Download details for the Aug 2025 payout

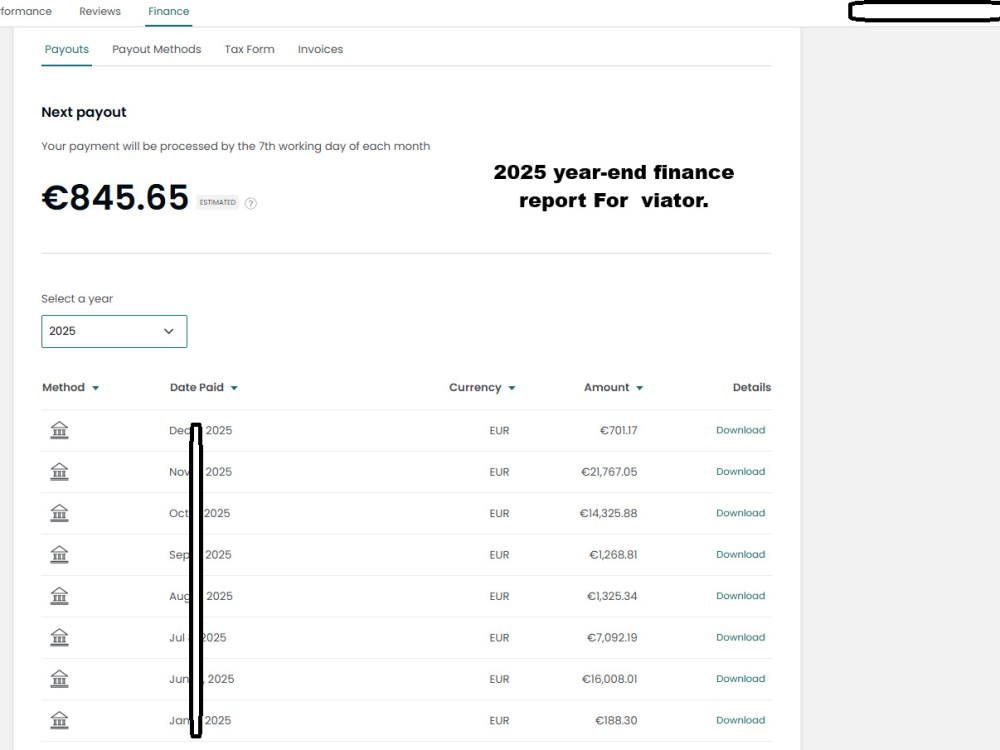point(740,596)
